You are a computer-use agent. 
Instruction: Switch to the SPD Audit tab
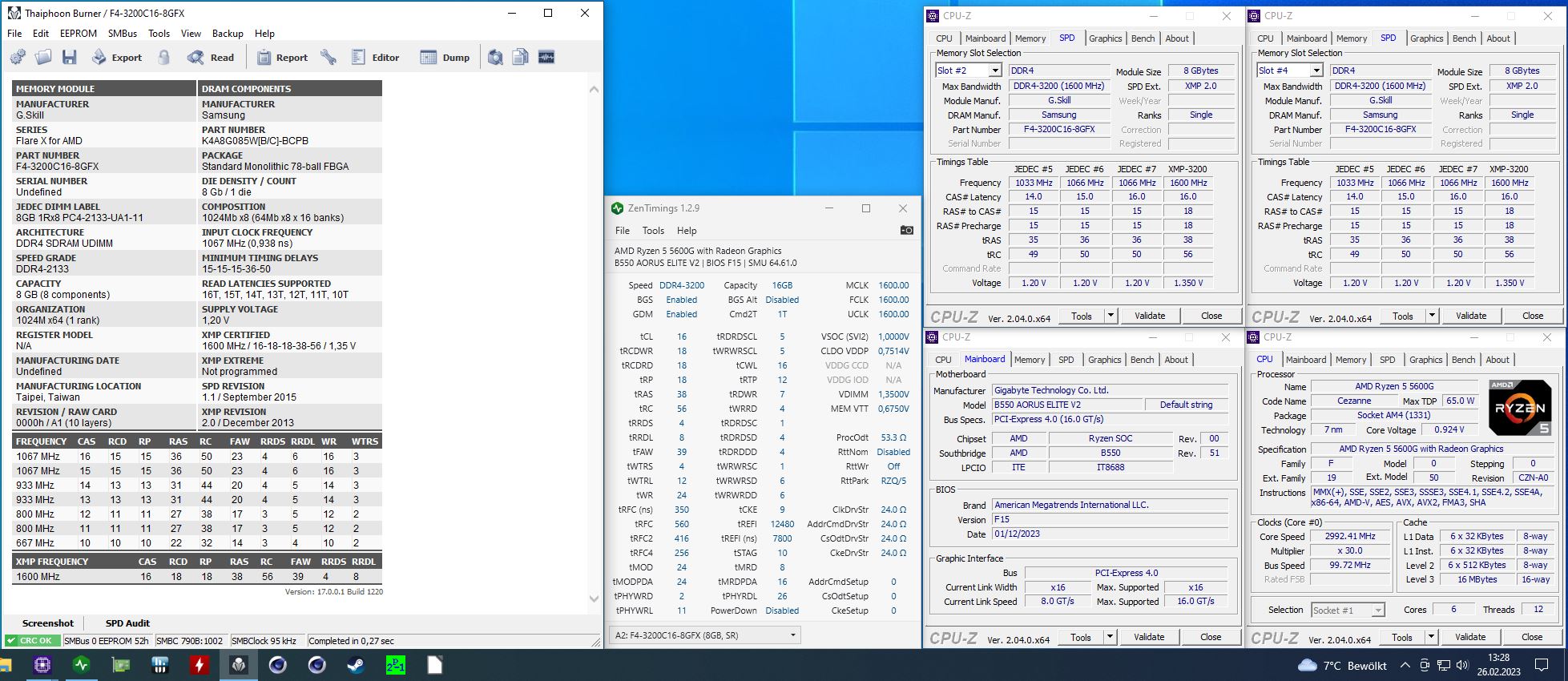[x=127, y=623]
